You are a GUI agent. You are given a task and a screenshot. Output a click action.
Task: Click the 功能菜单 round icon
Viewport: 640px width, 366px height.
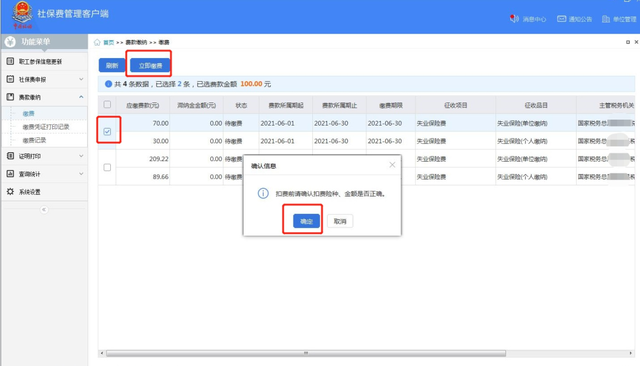(x=10, y=41)
